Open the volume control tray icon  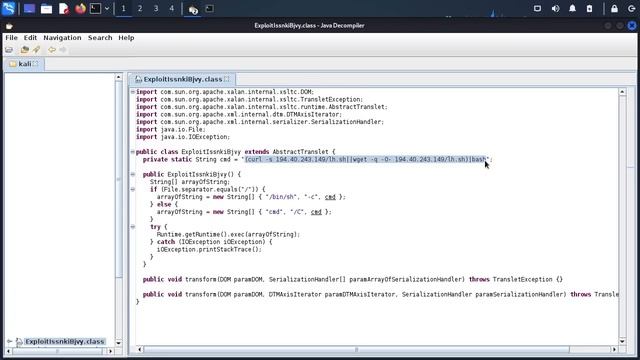[x=556, y=9]
